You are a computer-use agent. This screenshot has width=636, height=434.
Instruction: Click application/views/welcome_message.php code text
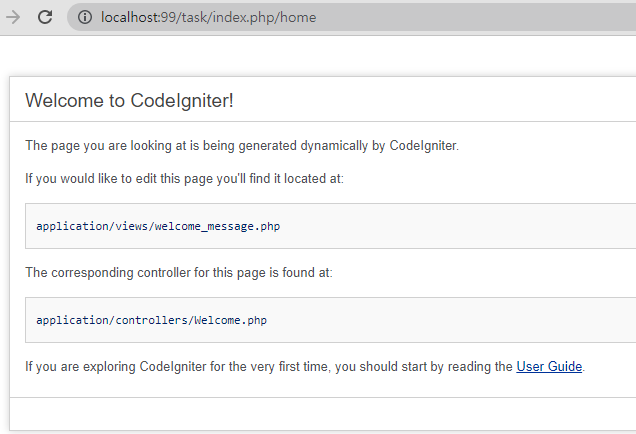click(x=158, y=226)
